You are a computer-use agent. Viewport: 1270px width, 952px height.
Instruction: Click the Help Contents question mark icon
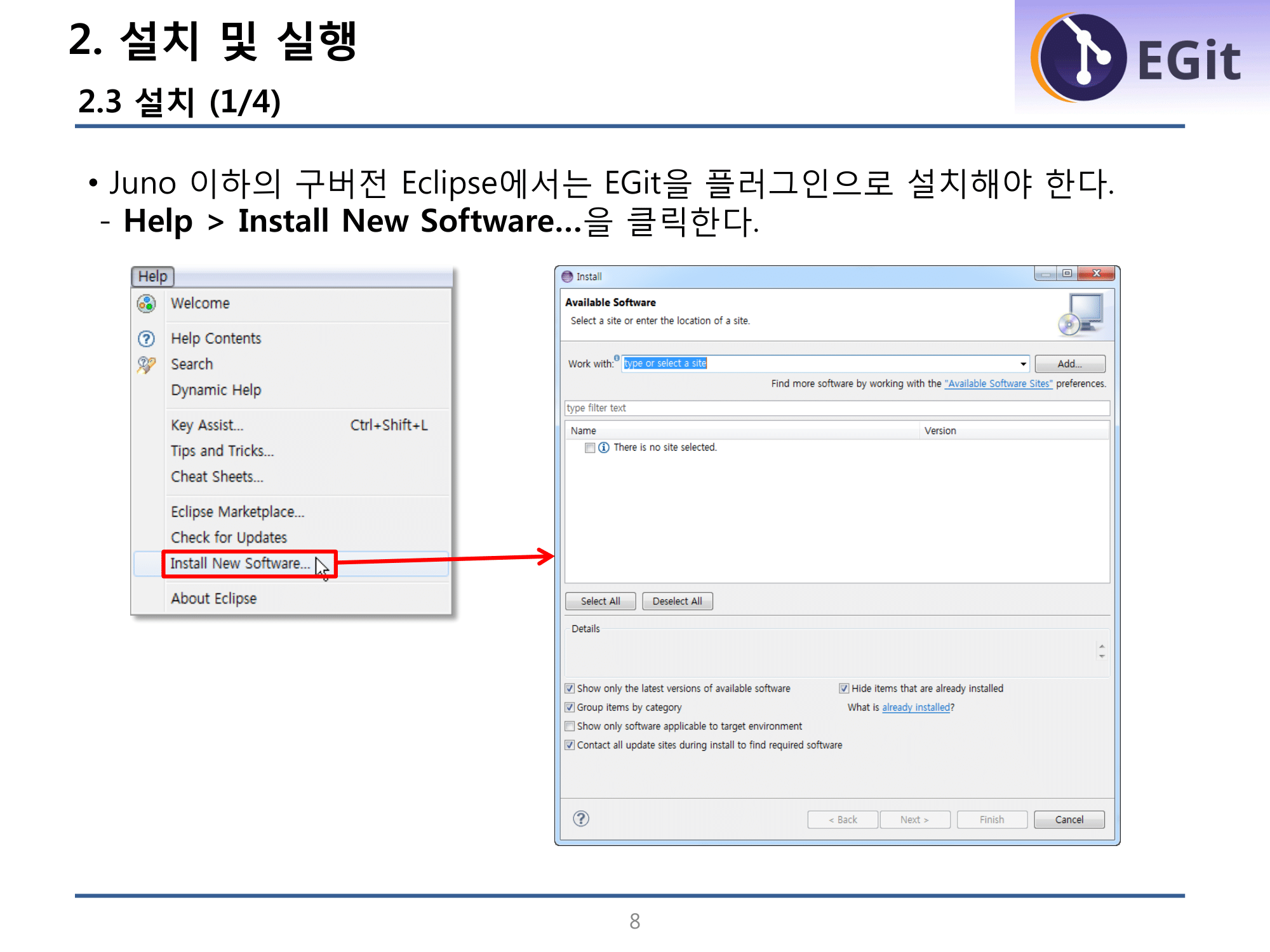click(x=146, y=338)
